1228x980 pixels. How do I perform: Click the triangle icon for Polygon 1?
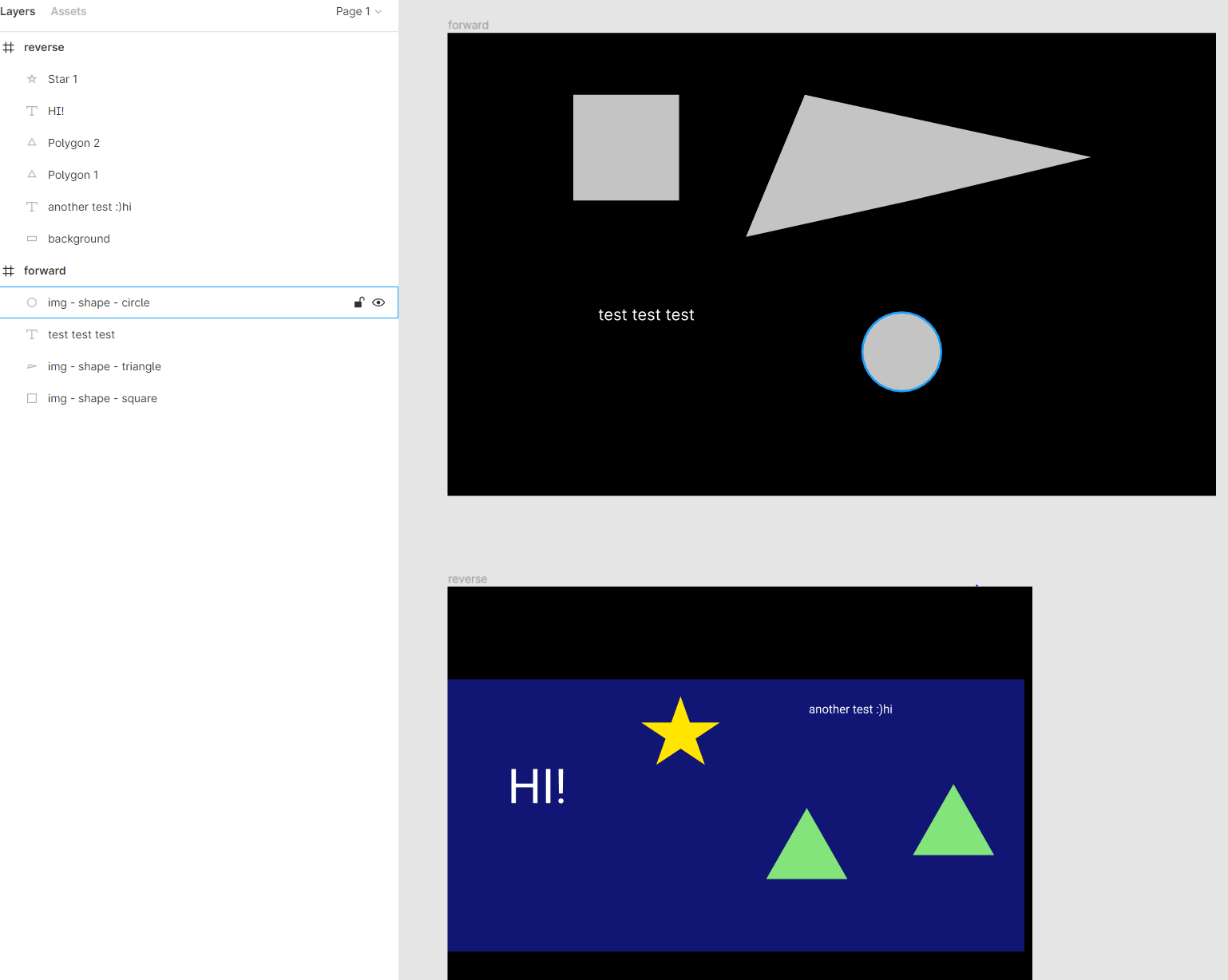tap(31, 175)
